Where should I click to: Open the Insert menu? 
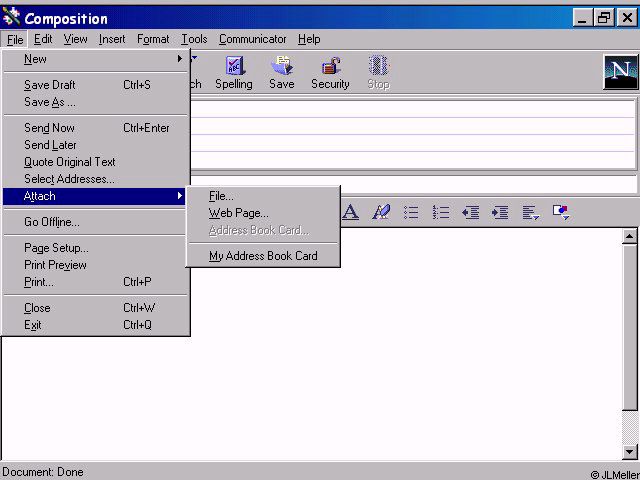(x=112, y=39)
